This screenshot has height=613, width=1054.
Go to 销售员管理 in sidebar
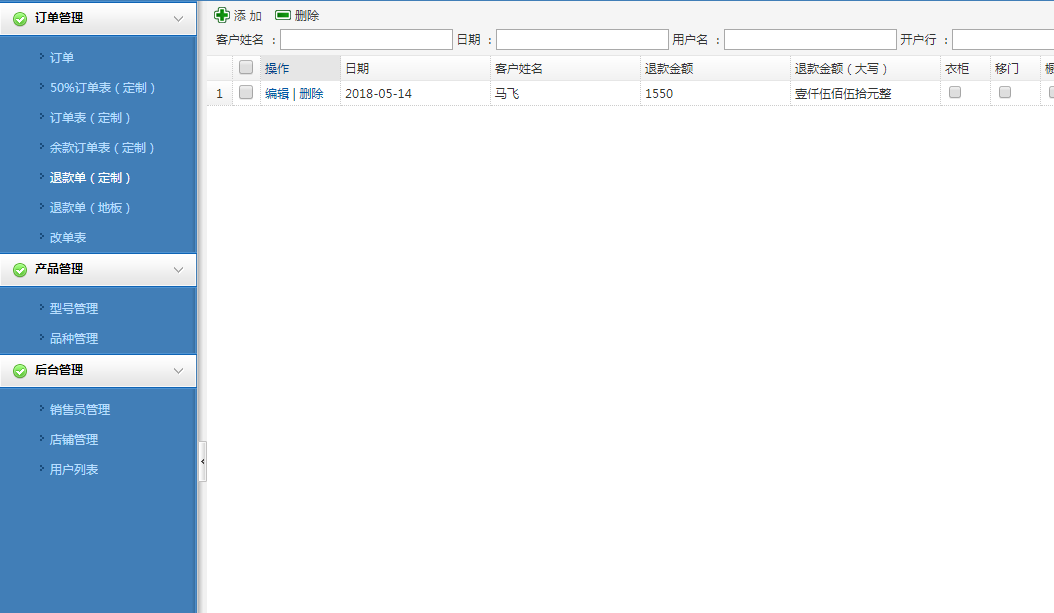coord(80,410)
